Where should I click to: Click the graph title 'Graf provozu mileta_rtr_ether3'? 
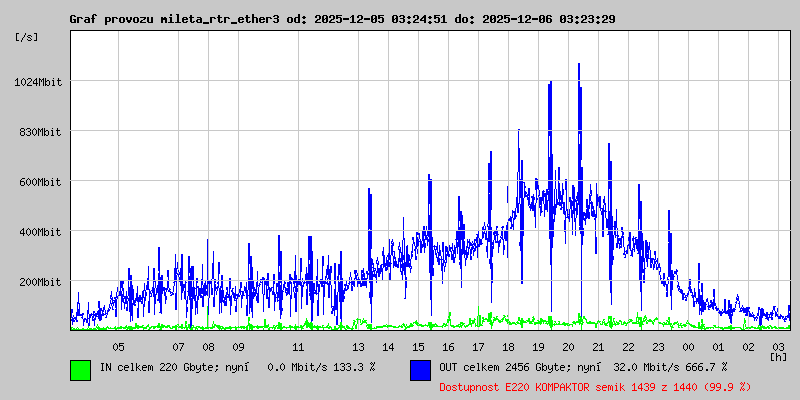coord(175,19)
